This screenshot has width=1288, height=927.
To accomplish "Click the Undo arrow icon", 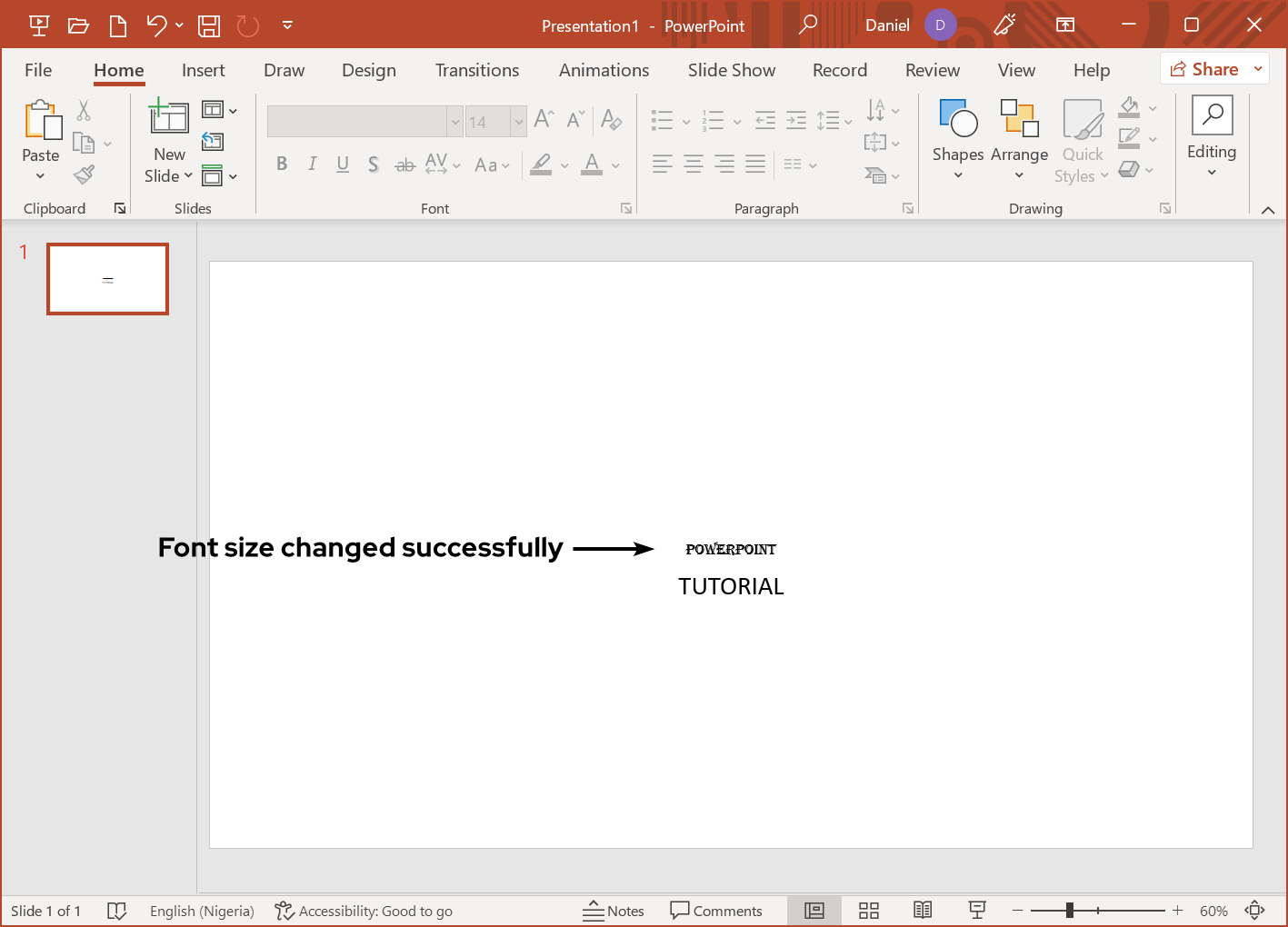I will [156, 25].
